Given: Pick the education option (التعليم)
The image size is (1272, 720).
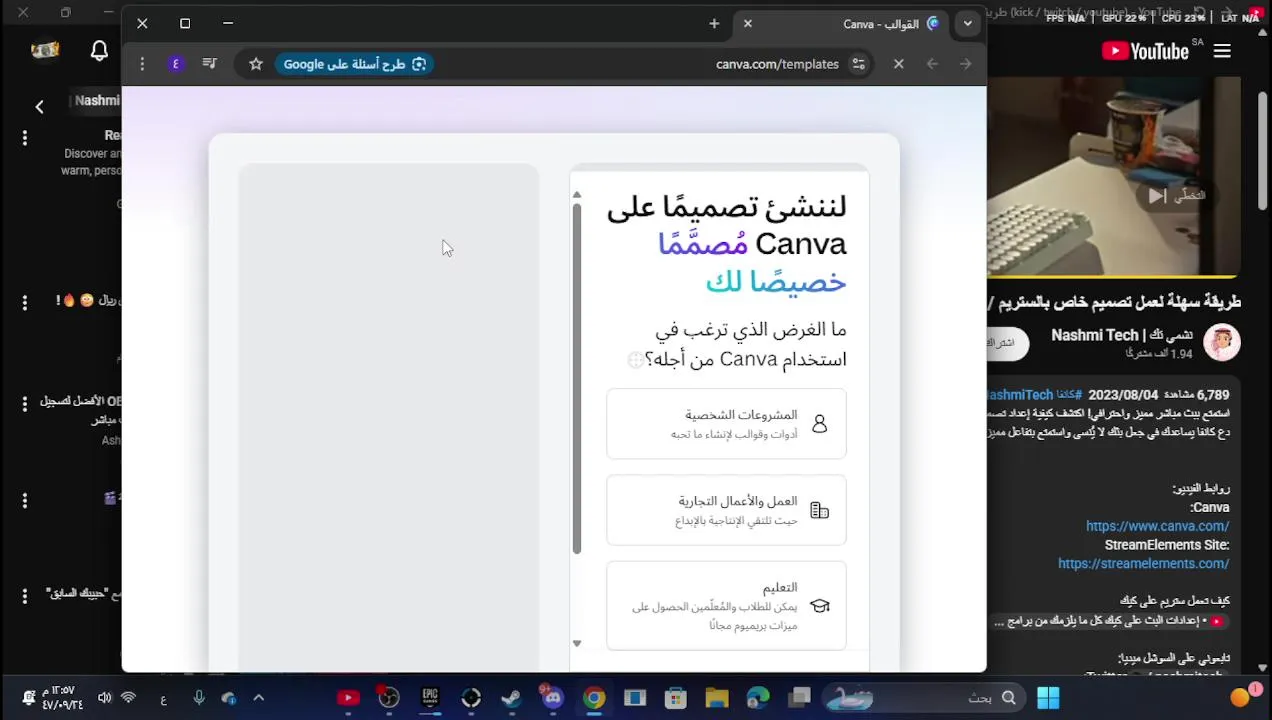Looking at the screenshot, I should point(726,605).
